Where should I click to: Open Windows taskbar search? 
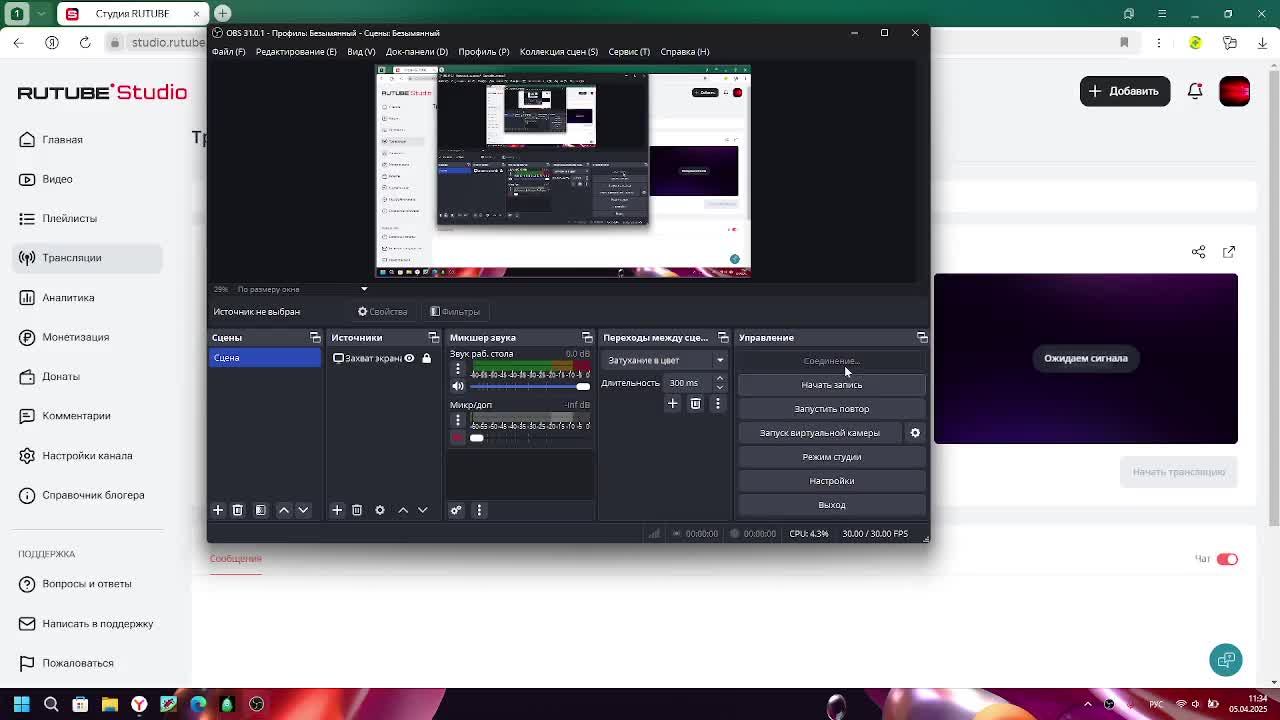coord(51,704)
